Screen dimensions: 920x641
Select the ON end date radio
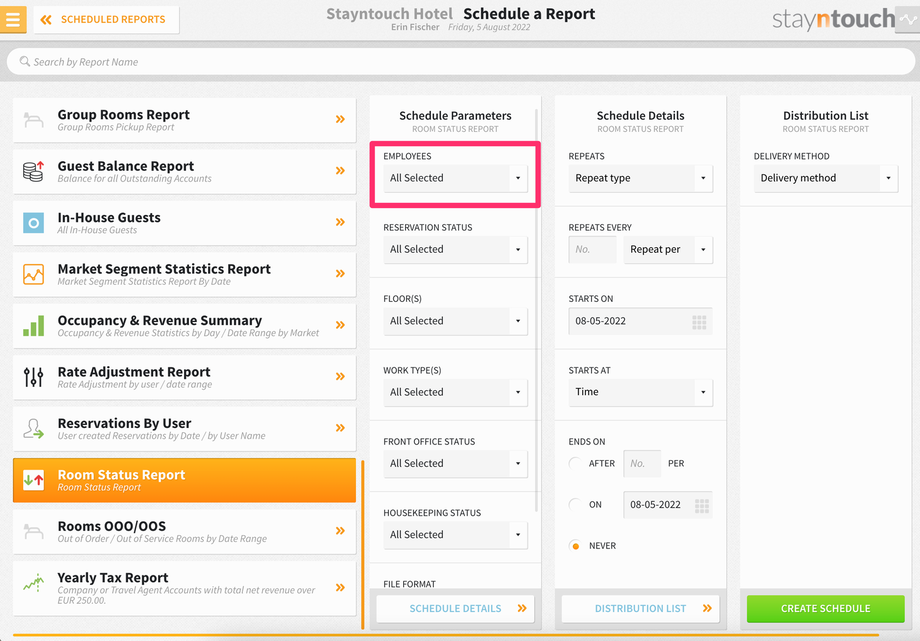(x=576, y=504)
